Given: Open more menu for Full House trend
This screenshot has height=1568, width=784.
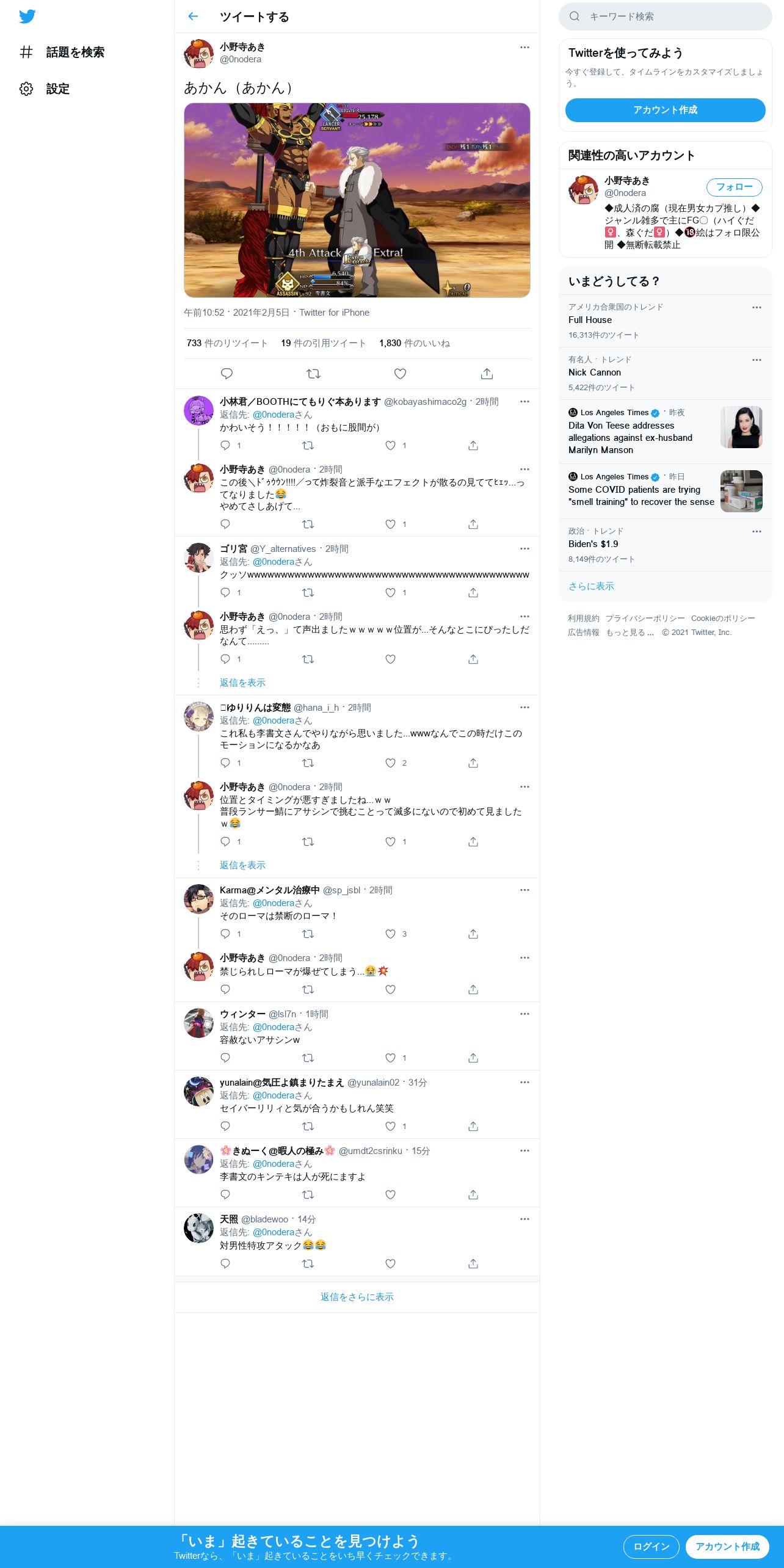Looking at the screenshot, I should (x=757, y=307).
